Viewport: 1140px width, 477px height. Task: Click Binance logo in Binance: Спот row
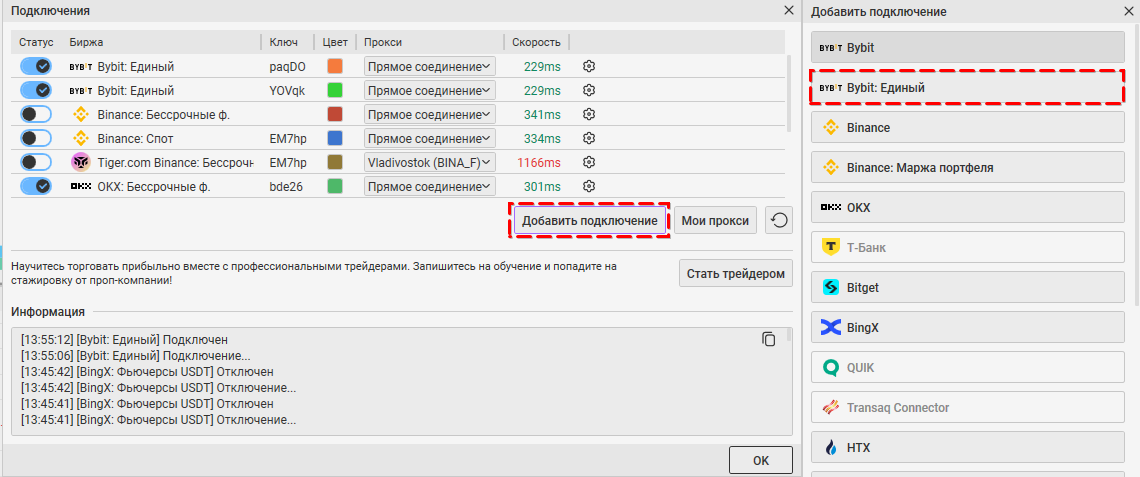(x=79, y=138)
